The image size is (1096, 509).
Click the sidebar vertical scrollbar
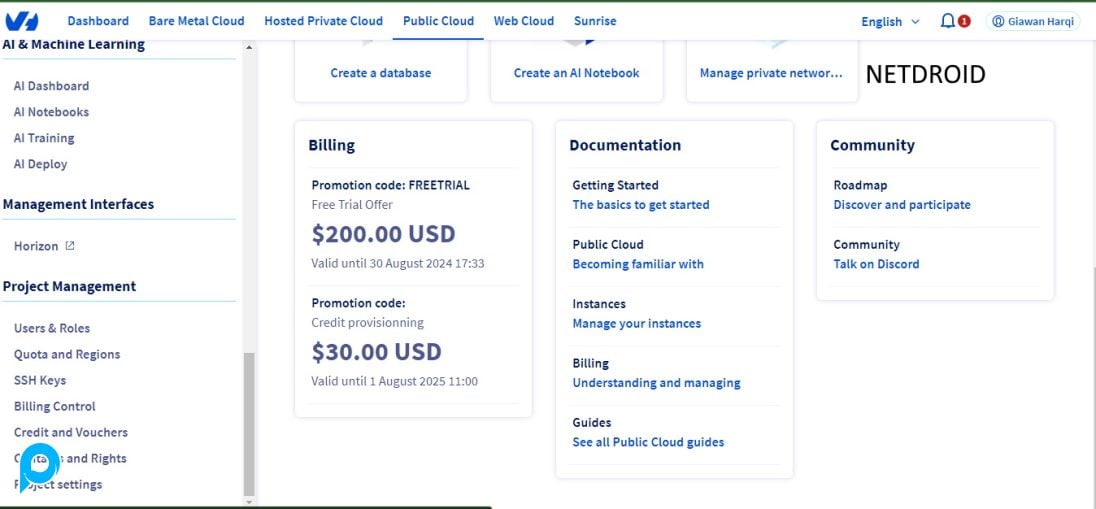tap(250, 420)
